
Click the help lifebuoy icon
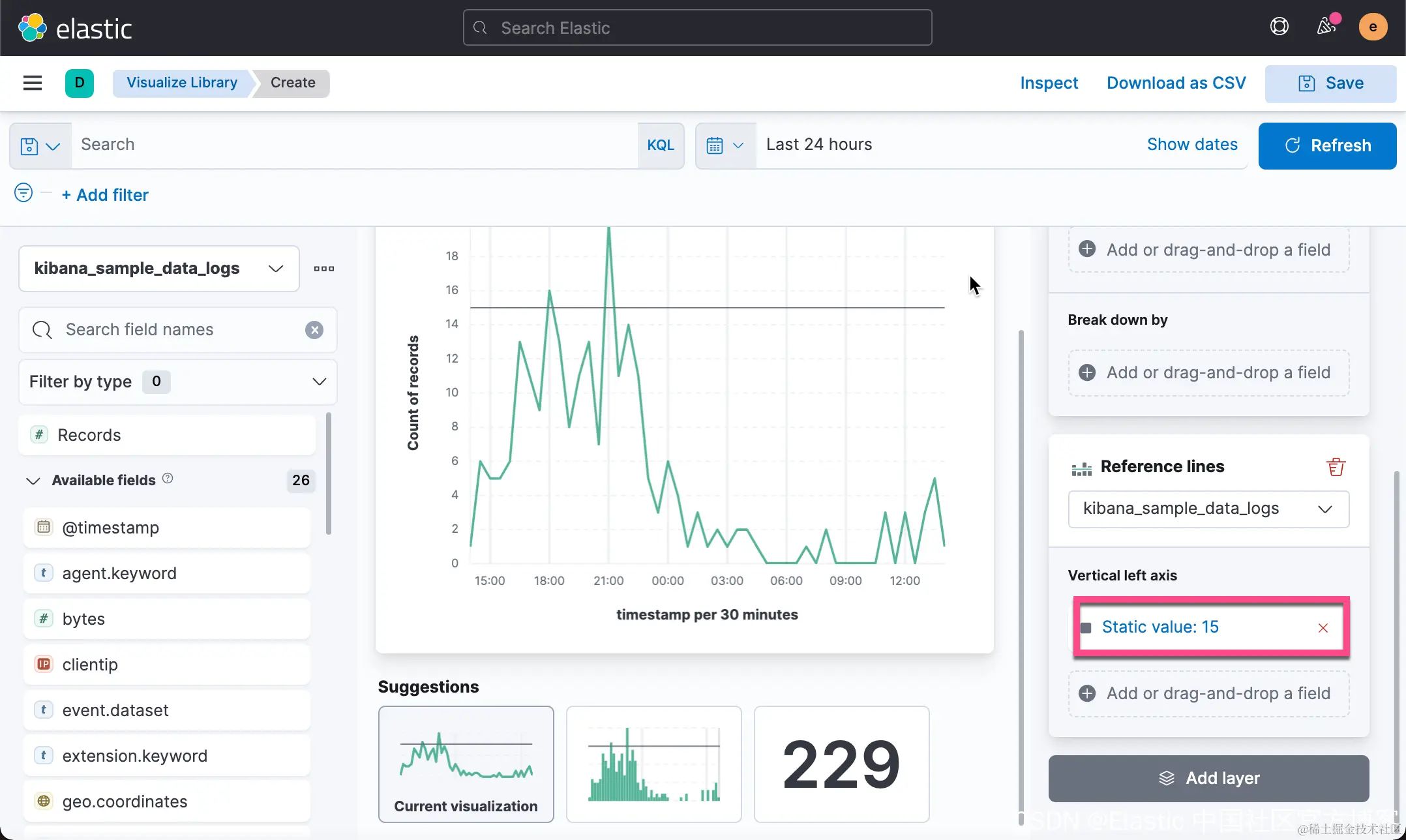1279,27
